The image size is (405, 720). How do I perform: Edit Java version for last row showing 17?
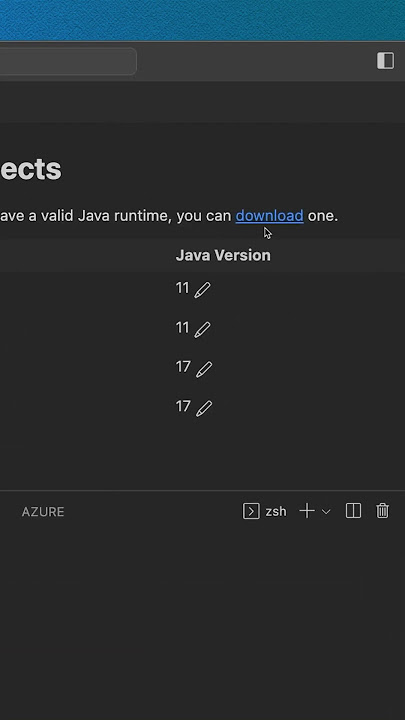204,408
